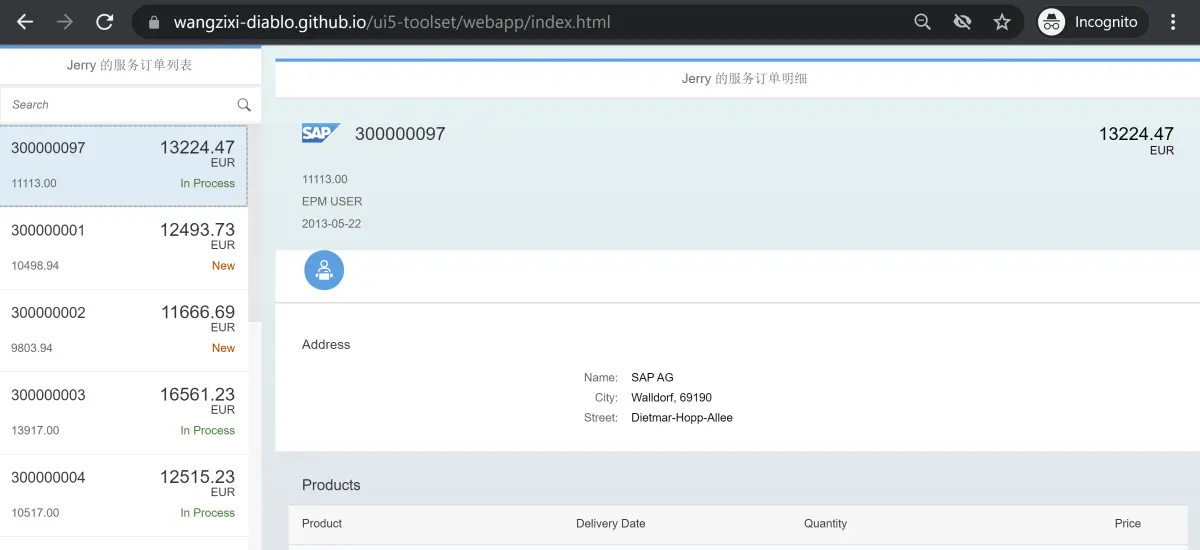Click the 13224.47 total in detail header
The image size is (1200, 550).
point(1136,133)
